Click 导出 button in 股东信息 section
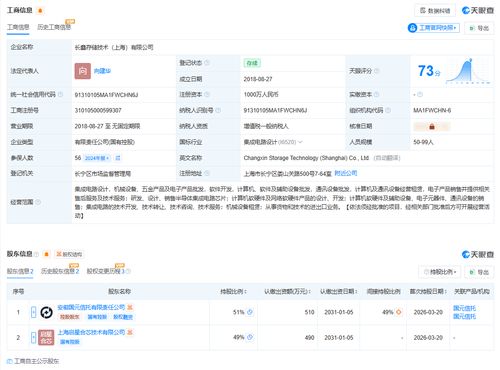This screenshot has width=500, height=370. (x=479, y=272)
